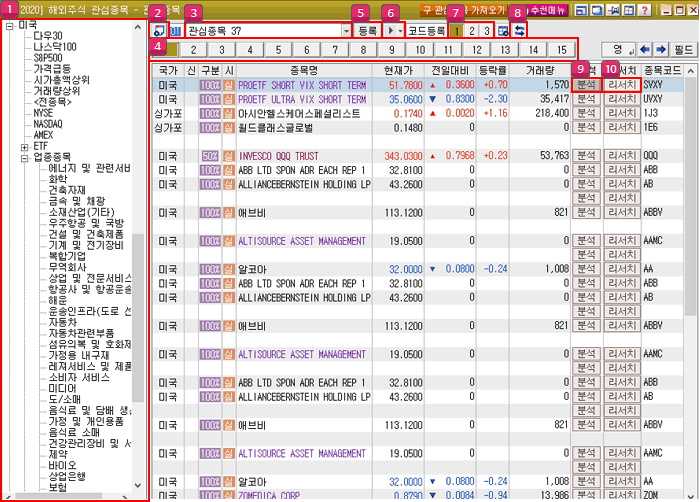
Task: Sort by the 현재가 column header
Action: click(x=398, y=71)
